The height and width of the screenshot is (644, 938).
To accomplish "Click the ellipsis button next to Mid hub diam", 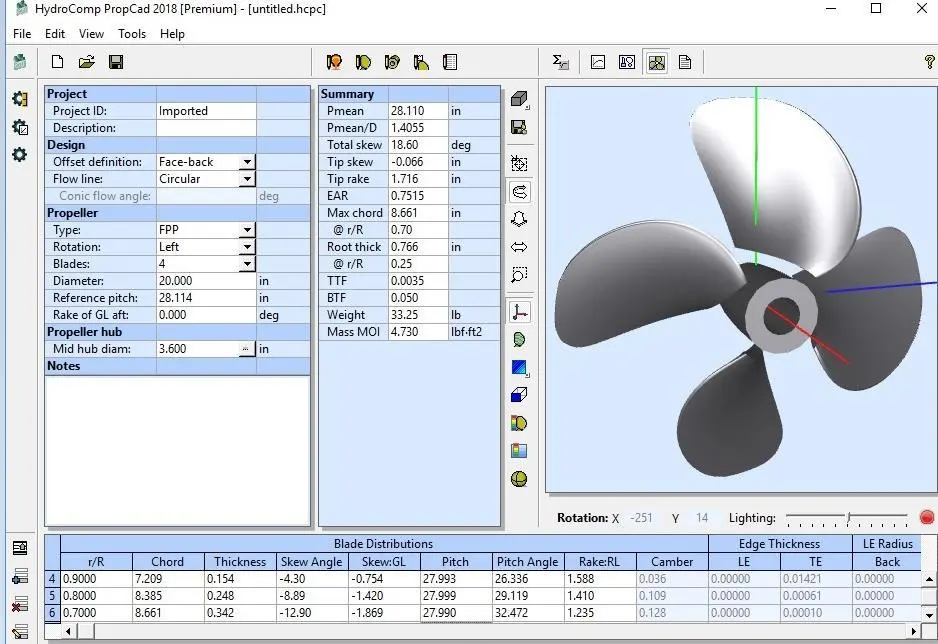I will (246, 349).
